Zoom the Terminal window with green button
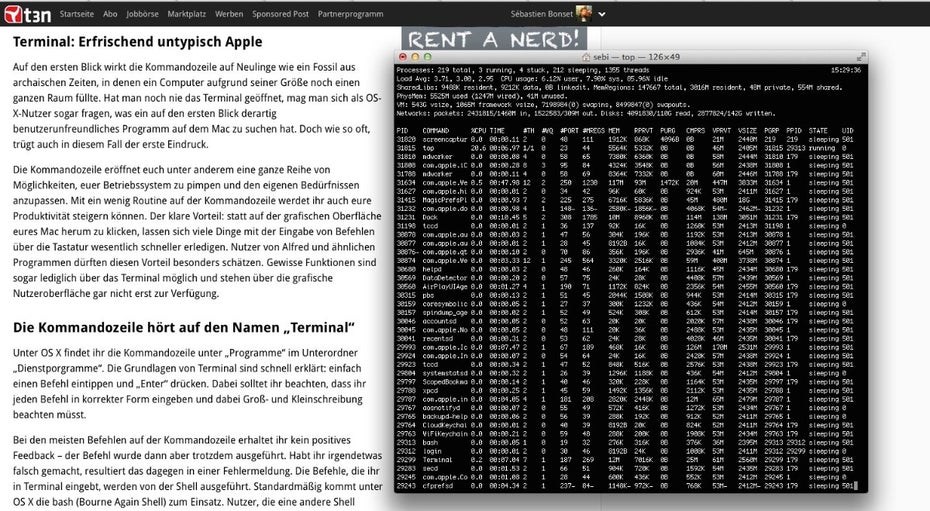The width and height of the screenshot is (930, 511). 428,57
